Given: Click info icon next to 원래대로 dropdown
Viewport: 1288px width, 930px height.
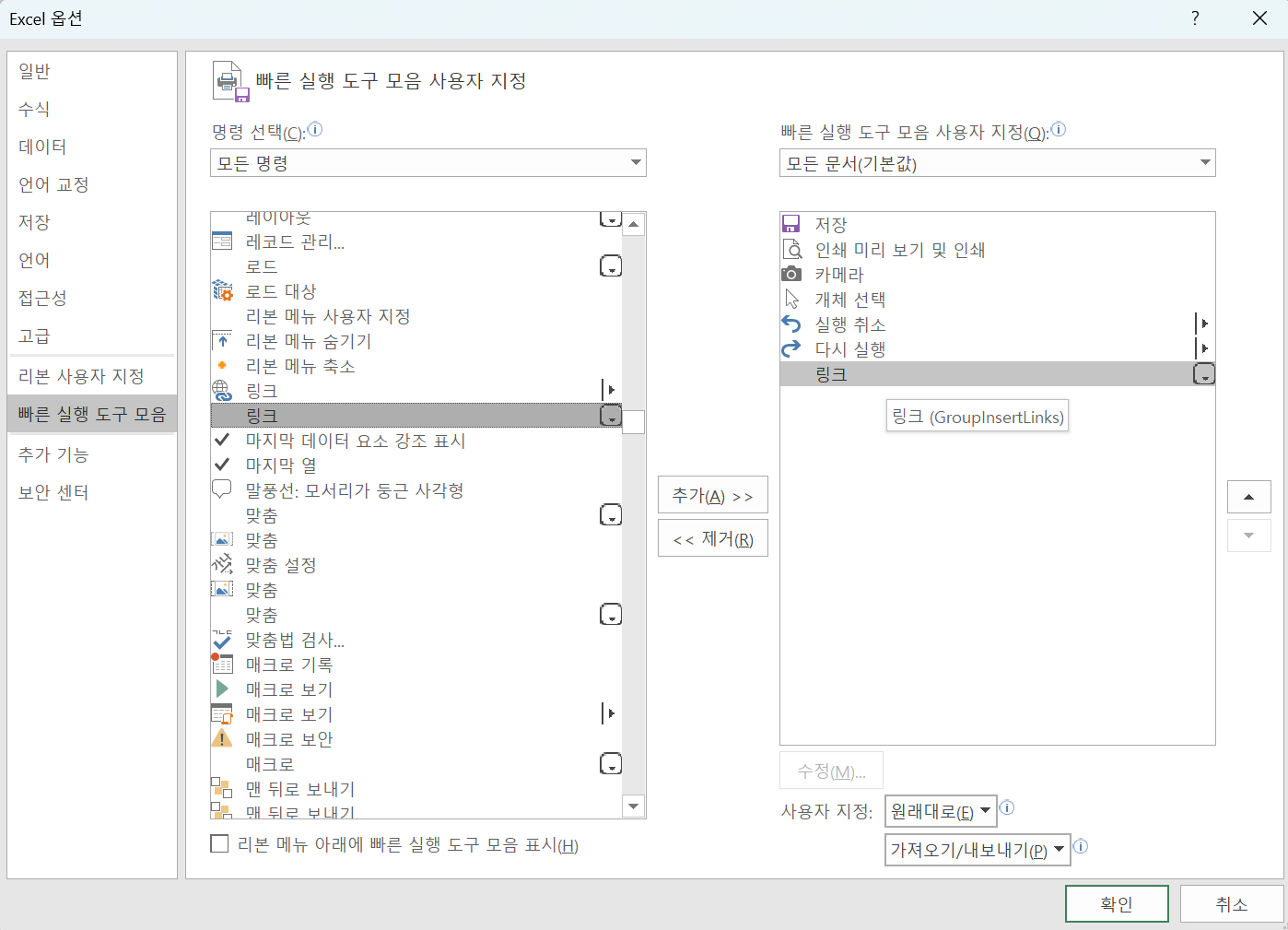Looking at the screenshot, I should coord(1007,807).
